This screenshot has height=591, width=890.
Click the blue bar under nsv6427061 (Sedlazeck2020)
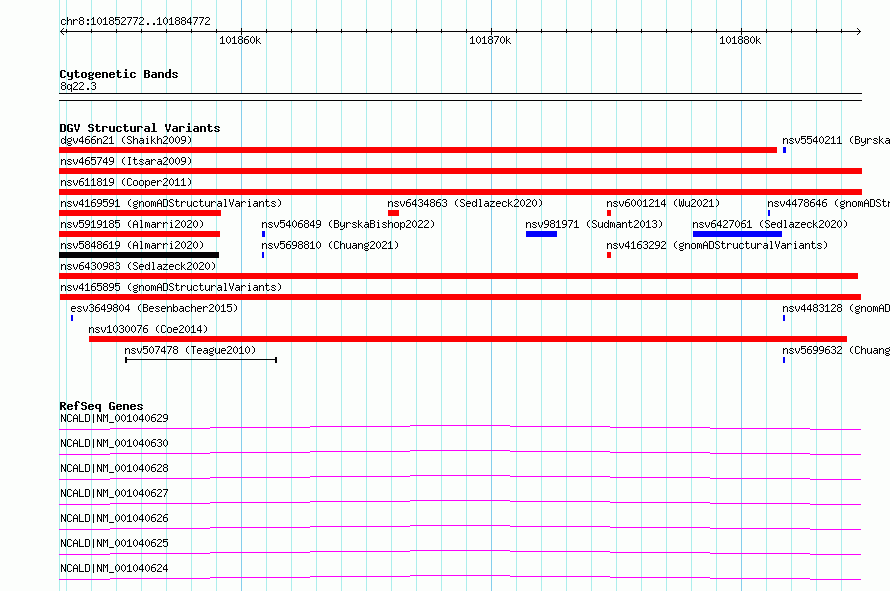pos(737,234)
